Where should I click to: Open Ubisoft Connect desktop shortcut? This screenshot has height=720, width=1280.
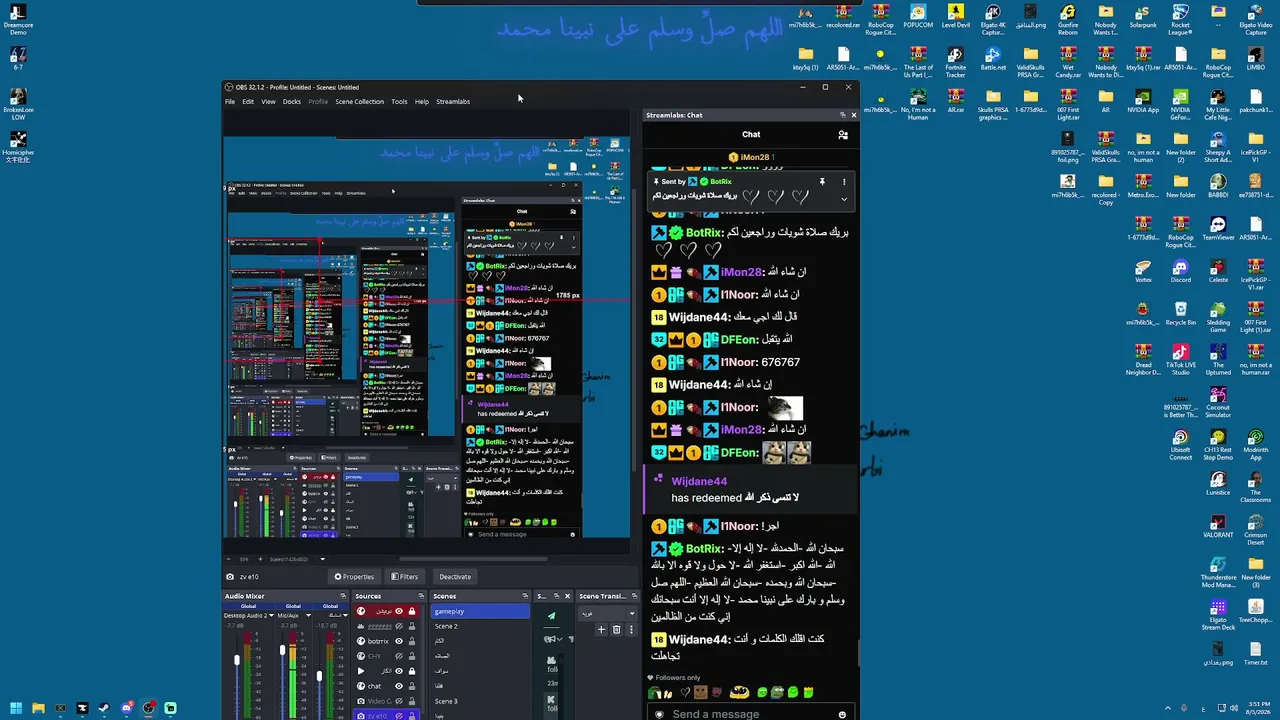point(1180,444)
